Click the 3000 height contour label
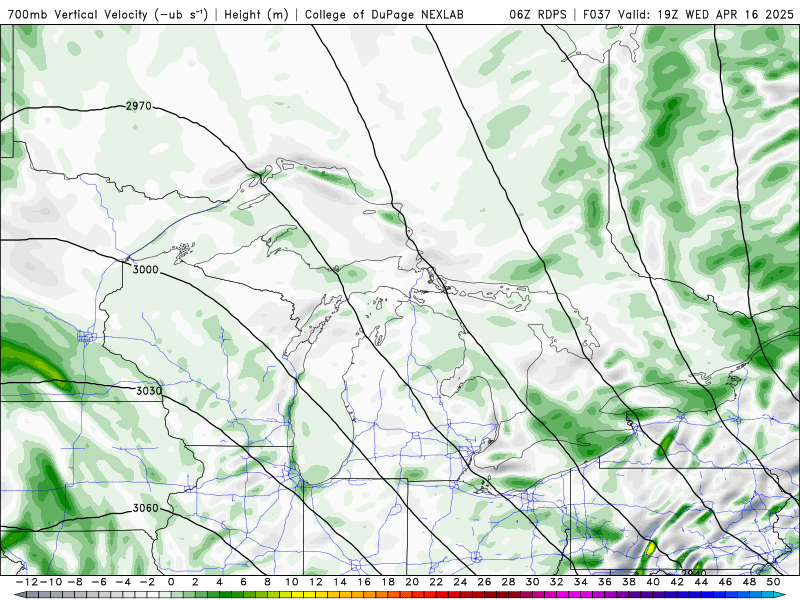800x600 pixels. click(145, 269)
